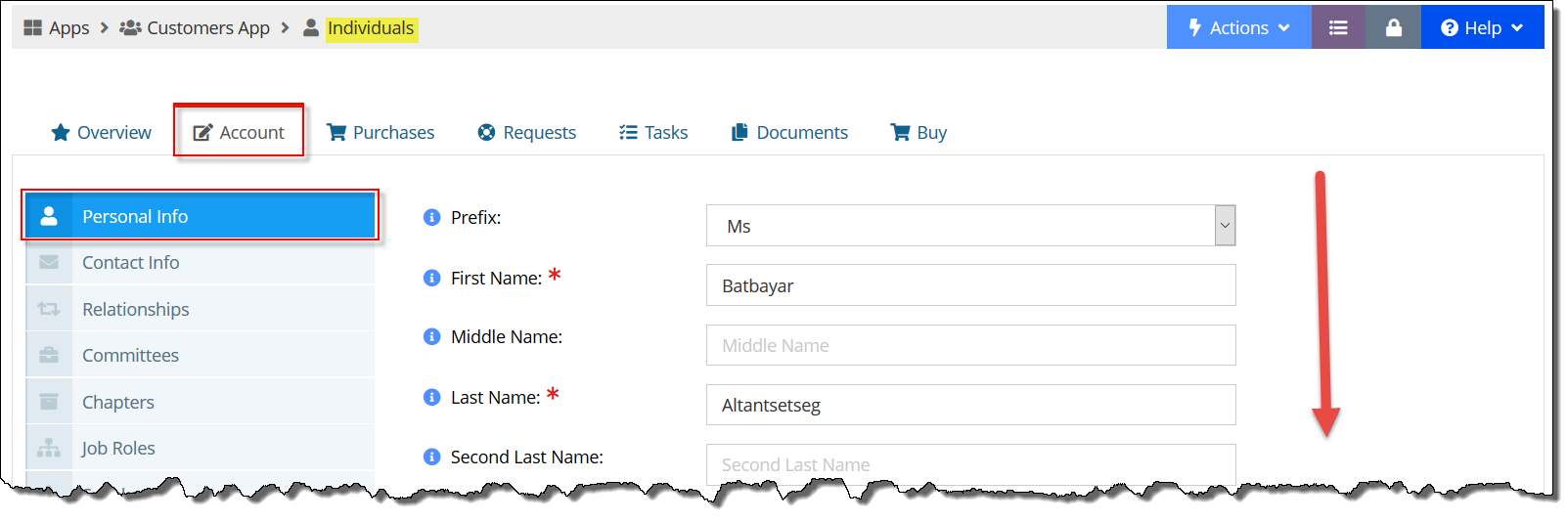Click the info icon beside First Name

coord(431,278)
